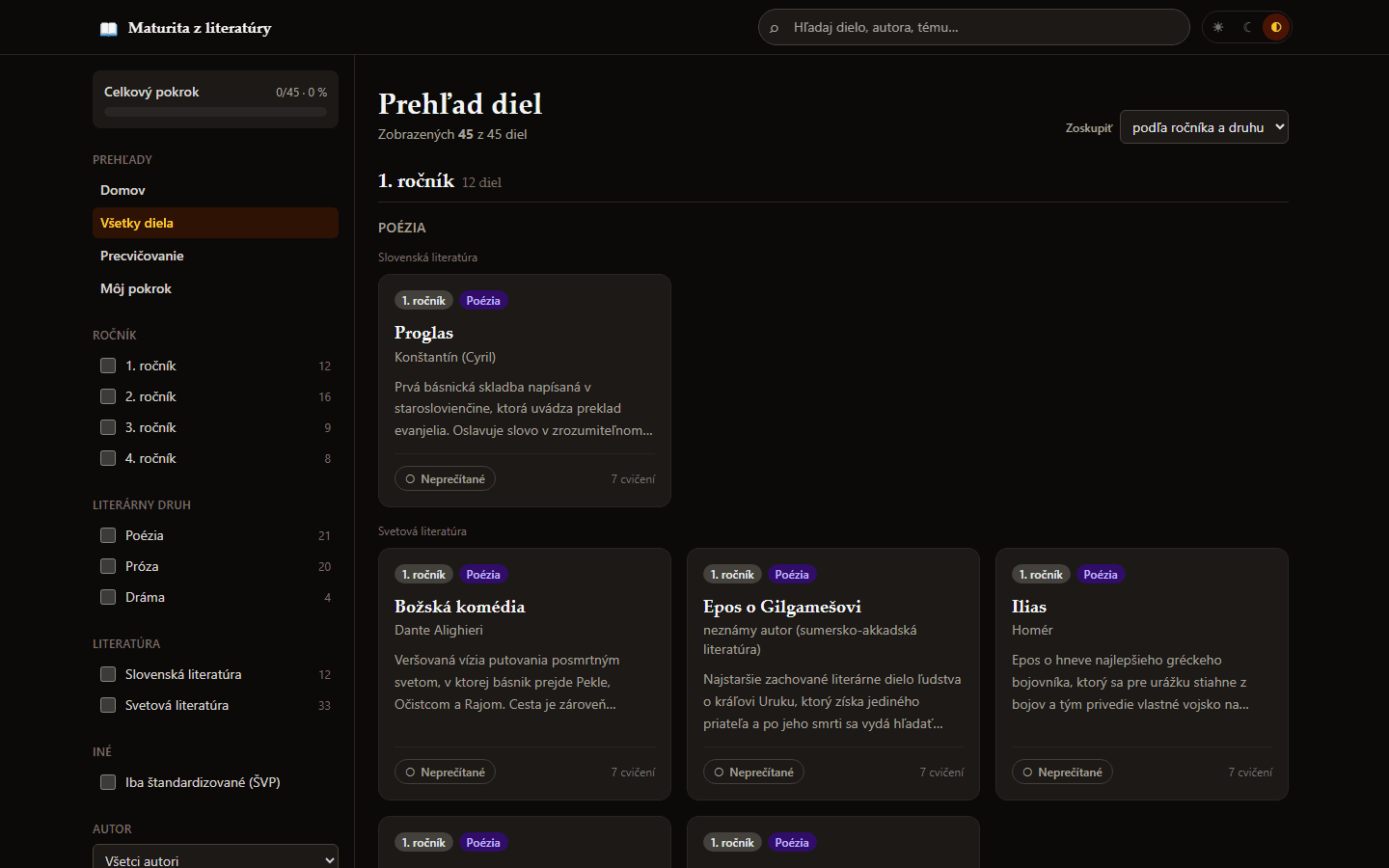Click the 7 cvičení label on Ilias card
Image resolution: width=1389 pixels, height=868 pixels.
[x=1250, y=773]
